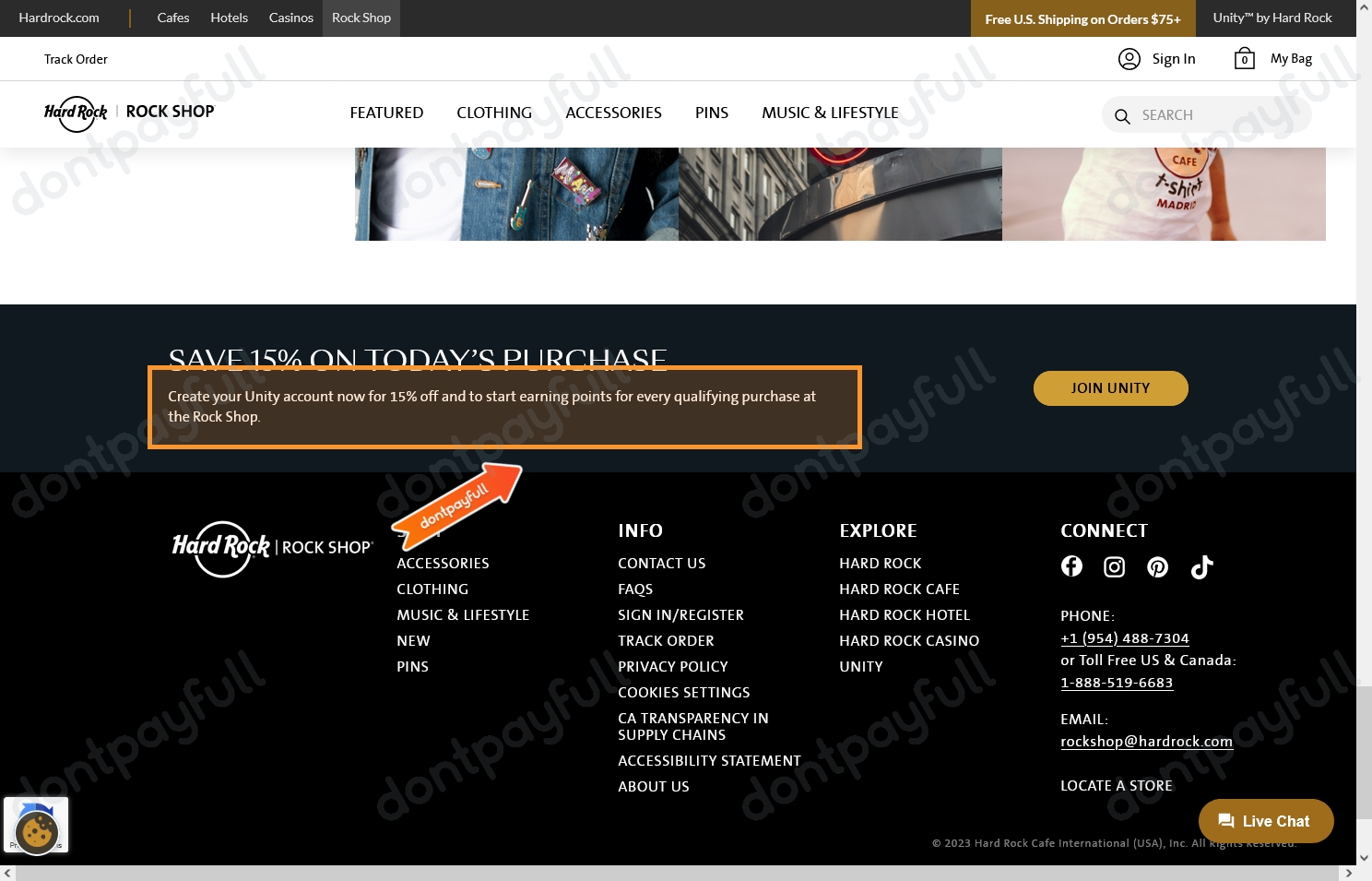
Task: Open My Bag shopping icon
Action: click(x=1244, y=58)
